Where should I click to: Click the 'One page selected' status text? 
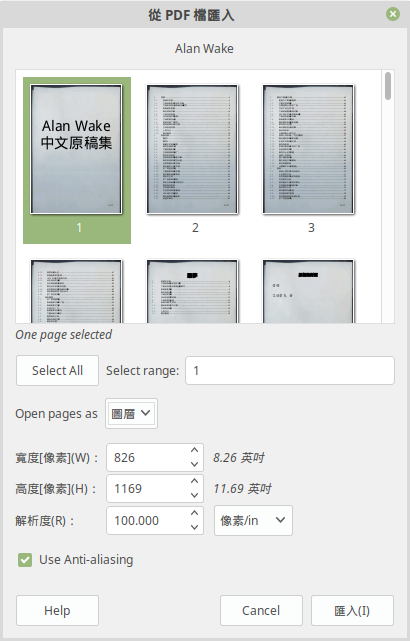click(63, 335)
